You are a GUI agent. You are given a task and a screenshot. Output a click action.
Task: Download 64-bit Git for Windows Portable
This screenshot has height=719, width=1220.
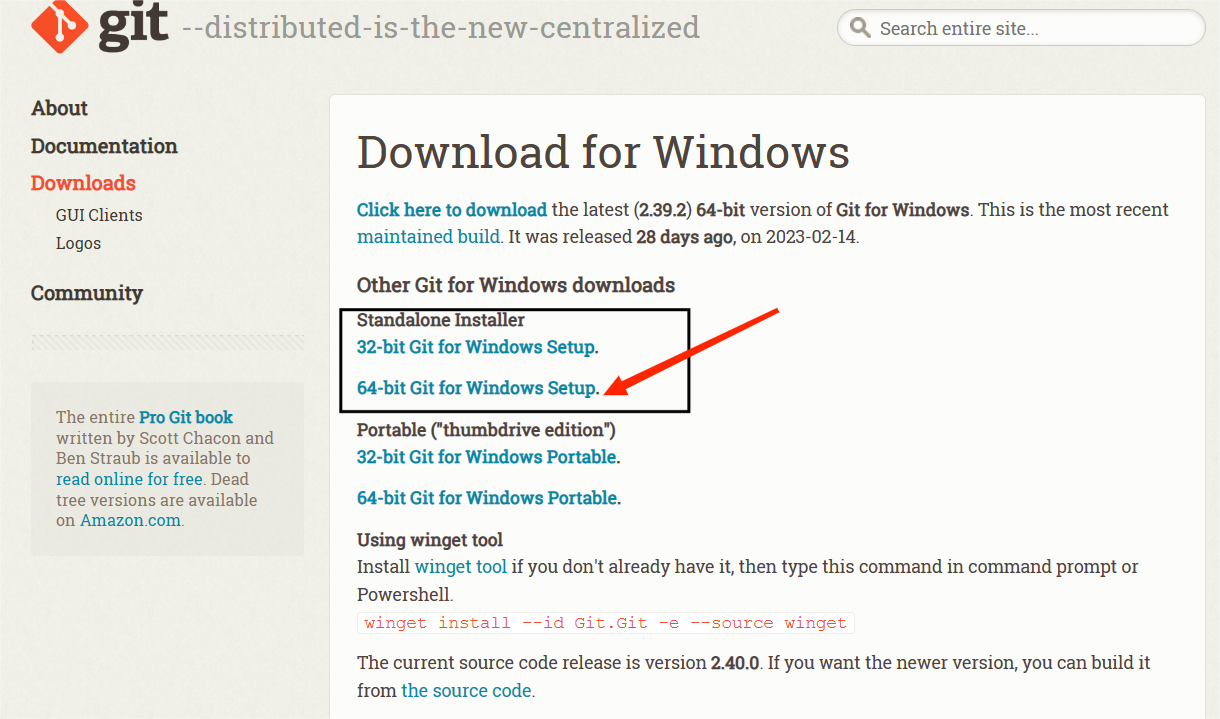pyautogui.click(x=486, y=498)
